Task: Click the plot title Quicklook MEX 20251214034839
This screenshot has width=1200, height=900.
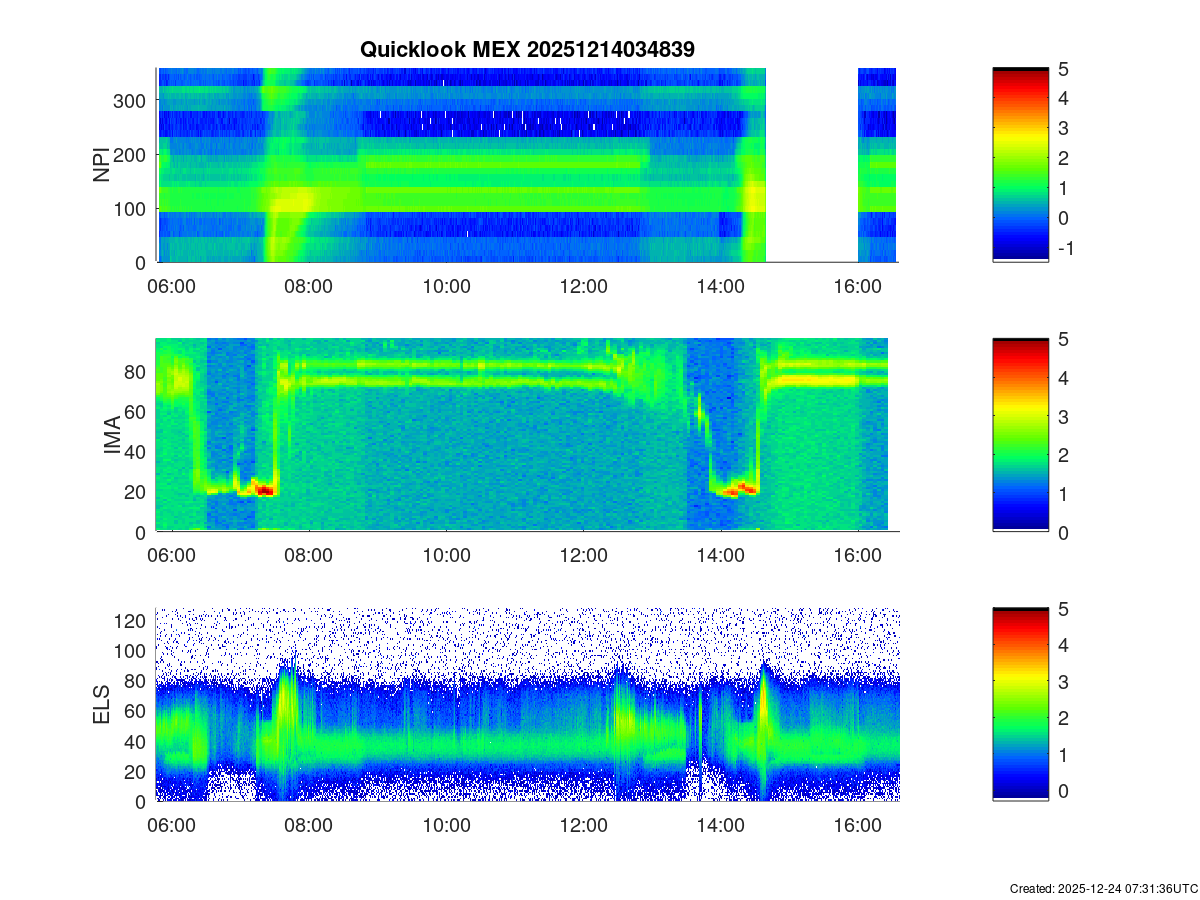Action: [x=527, y=49]
